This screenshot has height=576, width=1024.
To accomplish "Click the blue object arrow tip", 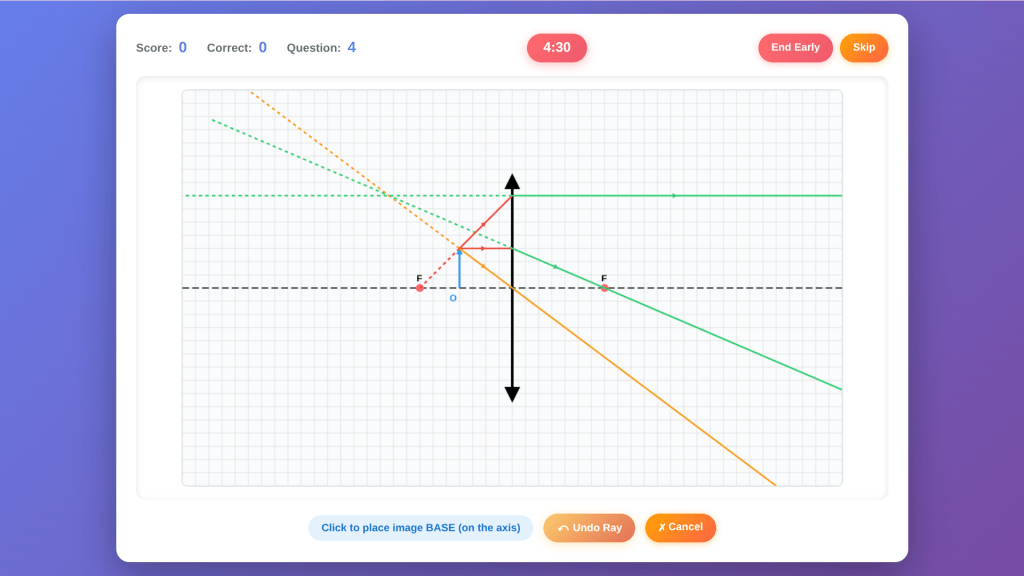I will click(459, 250).
